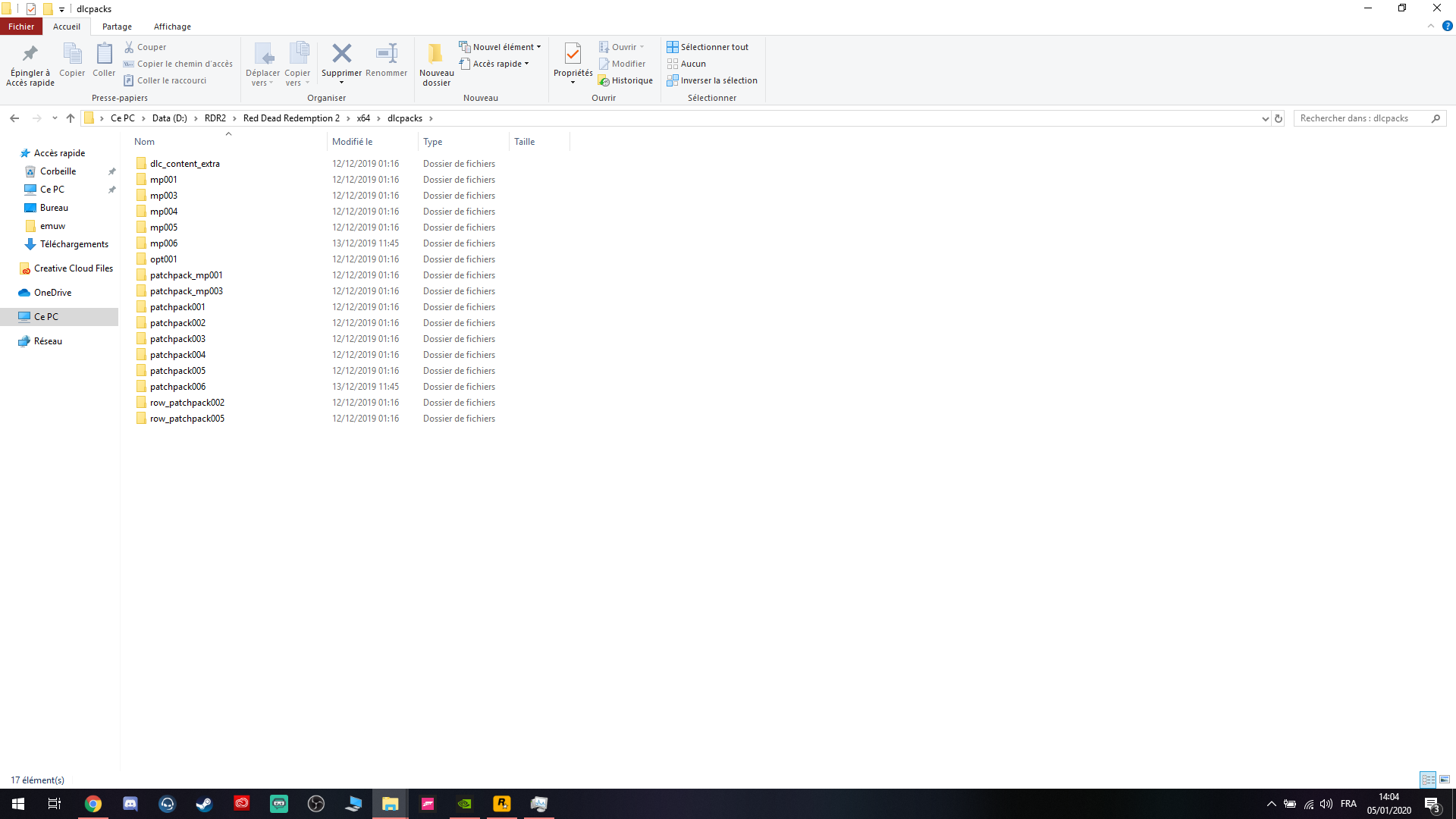Open Réseau in sidebar
Screen dimensions: 1456x819
click(48, 341)
